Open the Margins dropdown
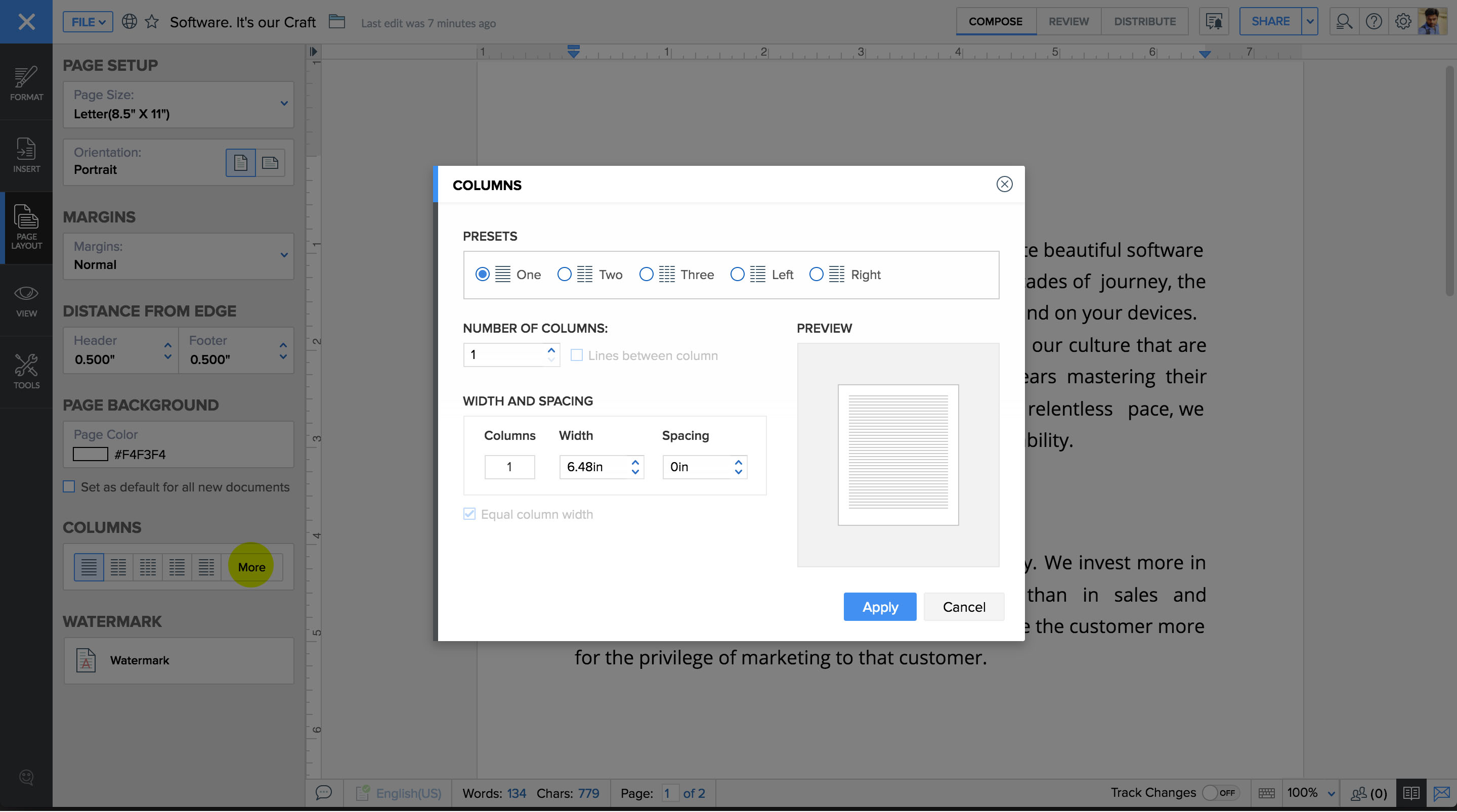Screen dimensions: 1457x812 pos(284,255)
